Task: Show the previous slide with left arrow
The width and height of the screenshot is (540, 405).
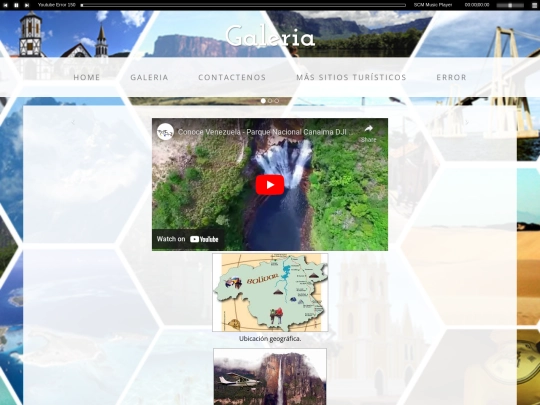Action: [73, 122]
